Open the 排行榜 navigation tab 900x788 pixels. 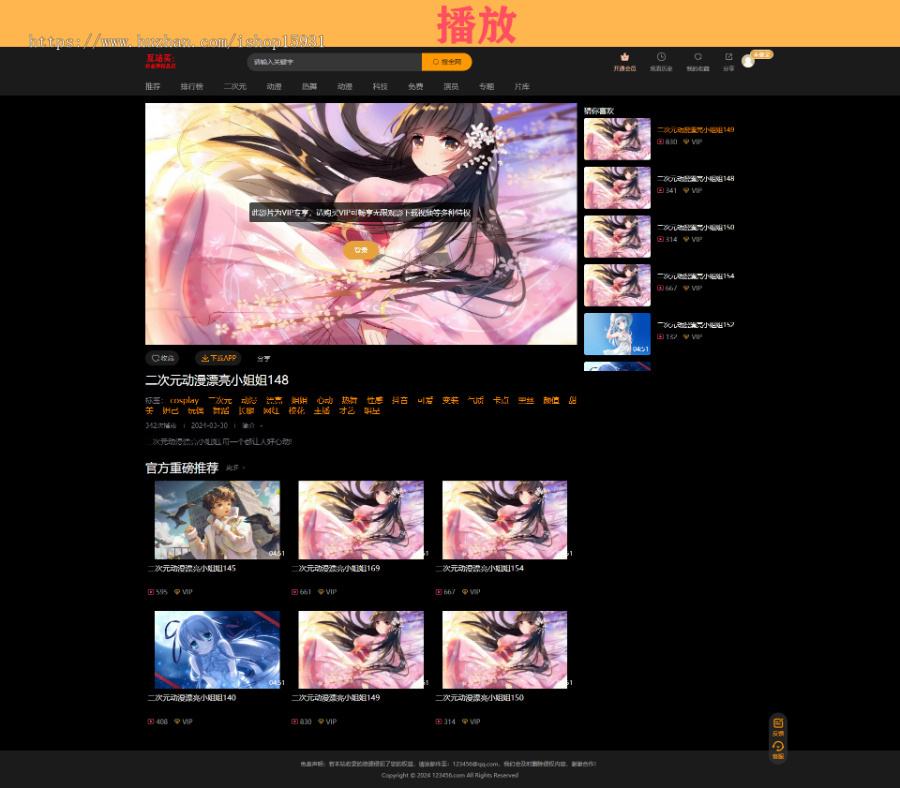(192, 87)
